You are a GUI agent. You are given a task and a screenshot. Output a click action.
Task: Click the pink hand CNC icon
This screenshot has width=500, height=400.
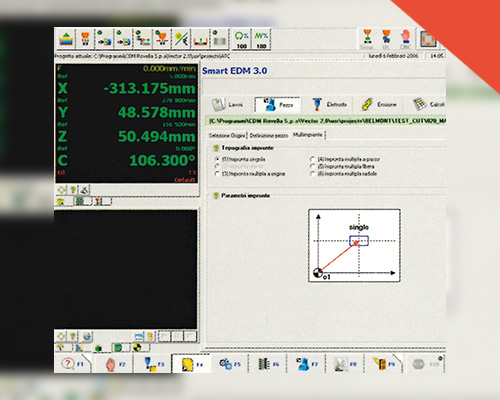[x=405, y=39]
